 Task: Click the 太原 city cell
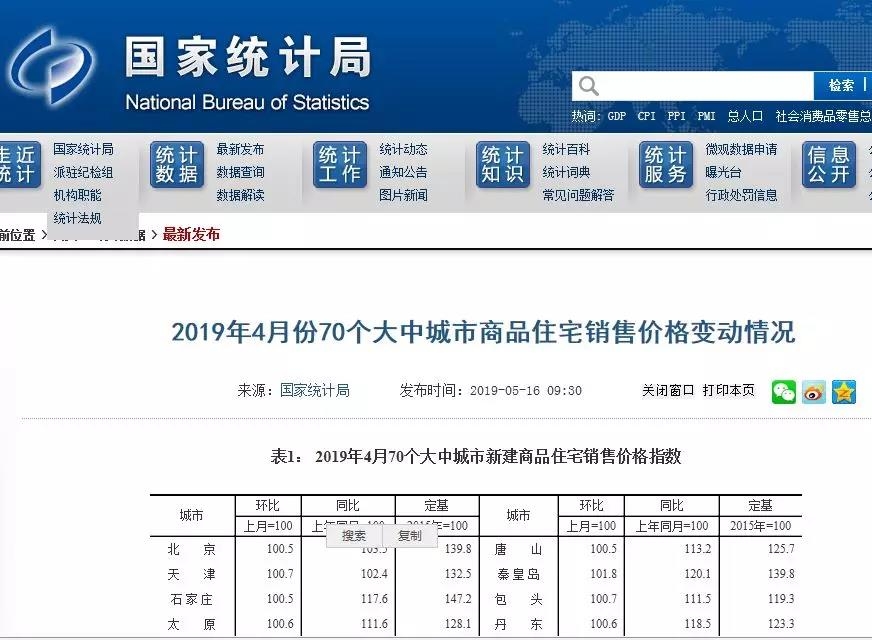click(191, 624)
